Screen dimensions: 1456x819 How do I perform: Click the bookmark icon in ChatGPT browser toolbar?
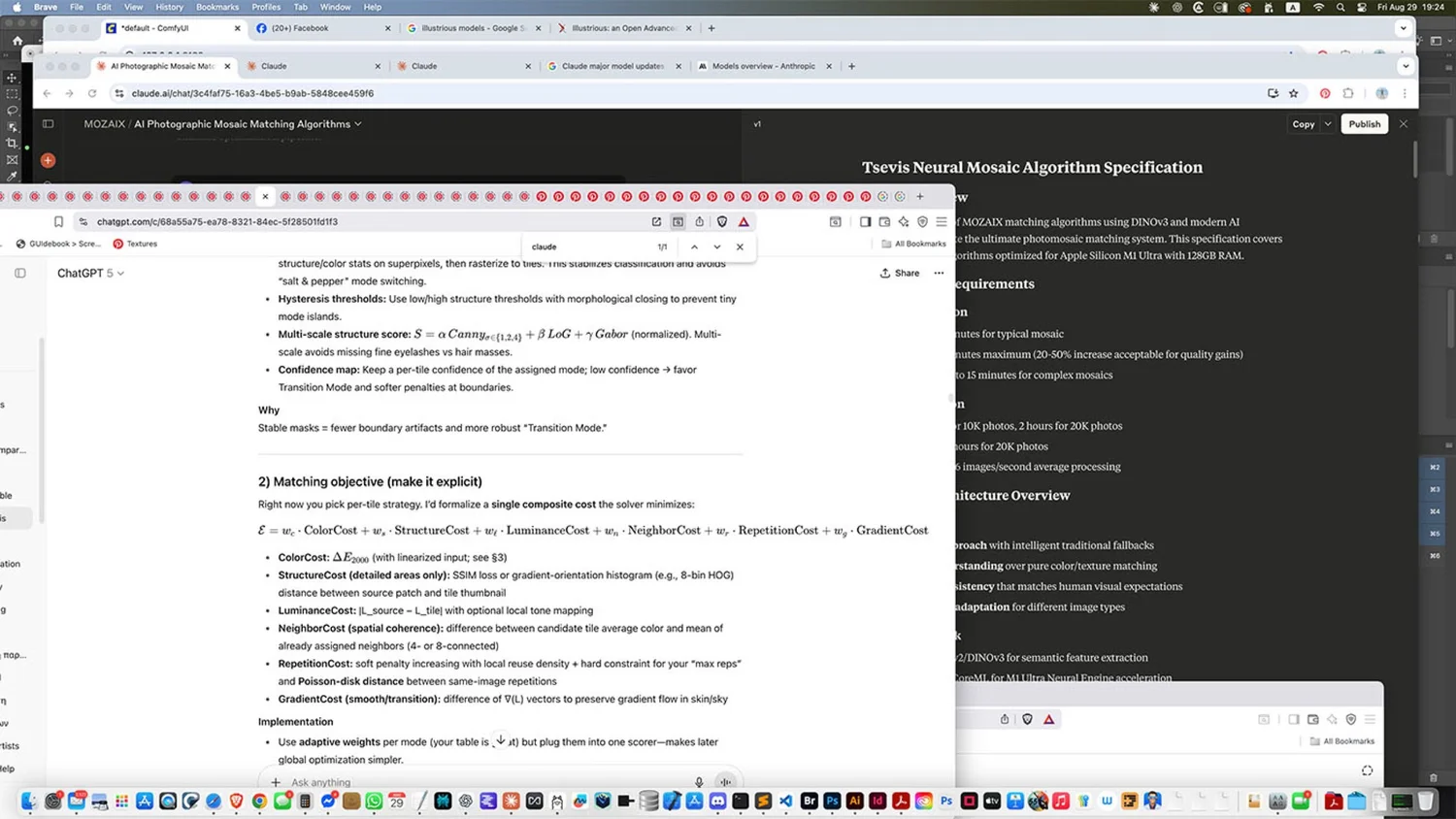(x=58, y=222)
